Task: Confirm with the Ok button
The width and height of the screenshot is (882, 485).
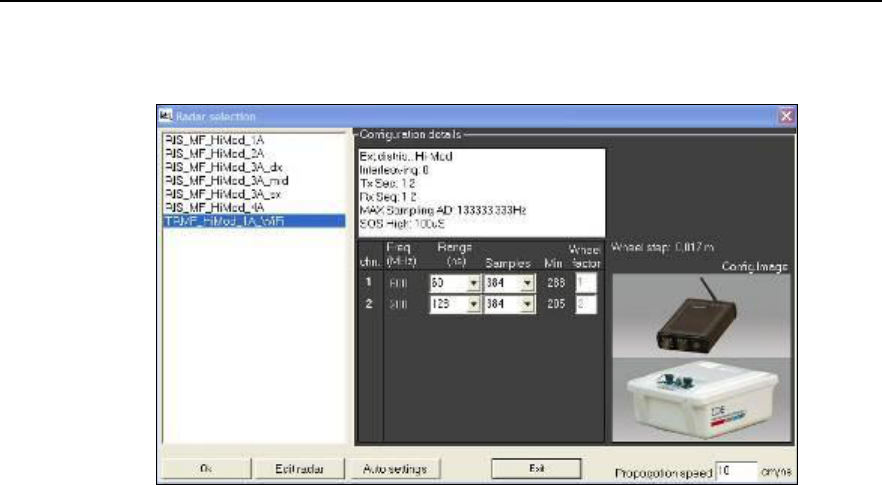Action: [x=206, y=469]
